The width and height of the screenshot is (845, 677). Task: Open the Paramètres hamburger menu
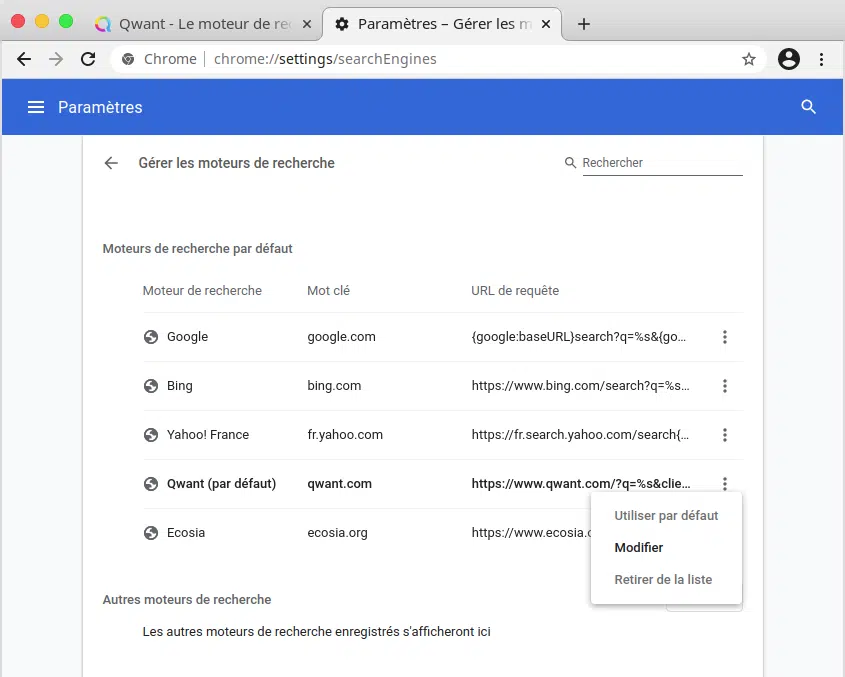pos(36,107)
